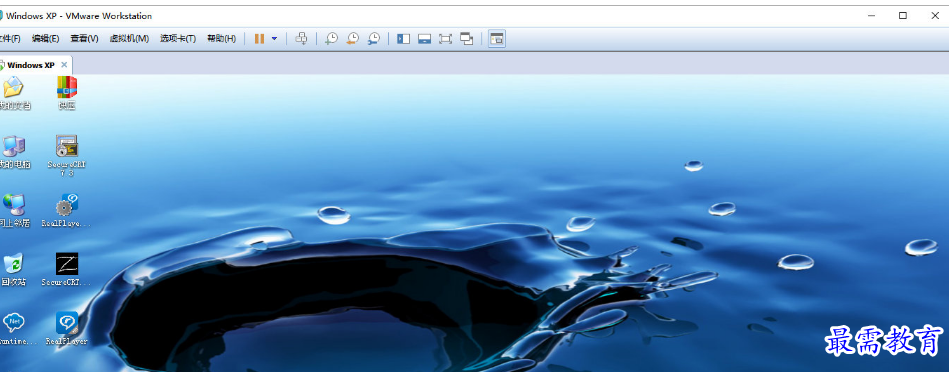Viewport: 949px width, 372px height.
Task: Select the 网上邻居 desktop icon
Action: 14,210
